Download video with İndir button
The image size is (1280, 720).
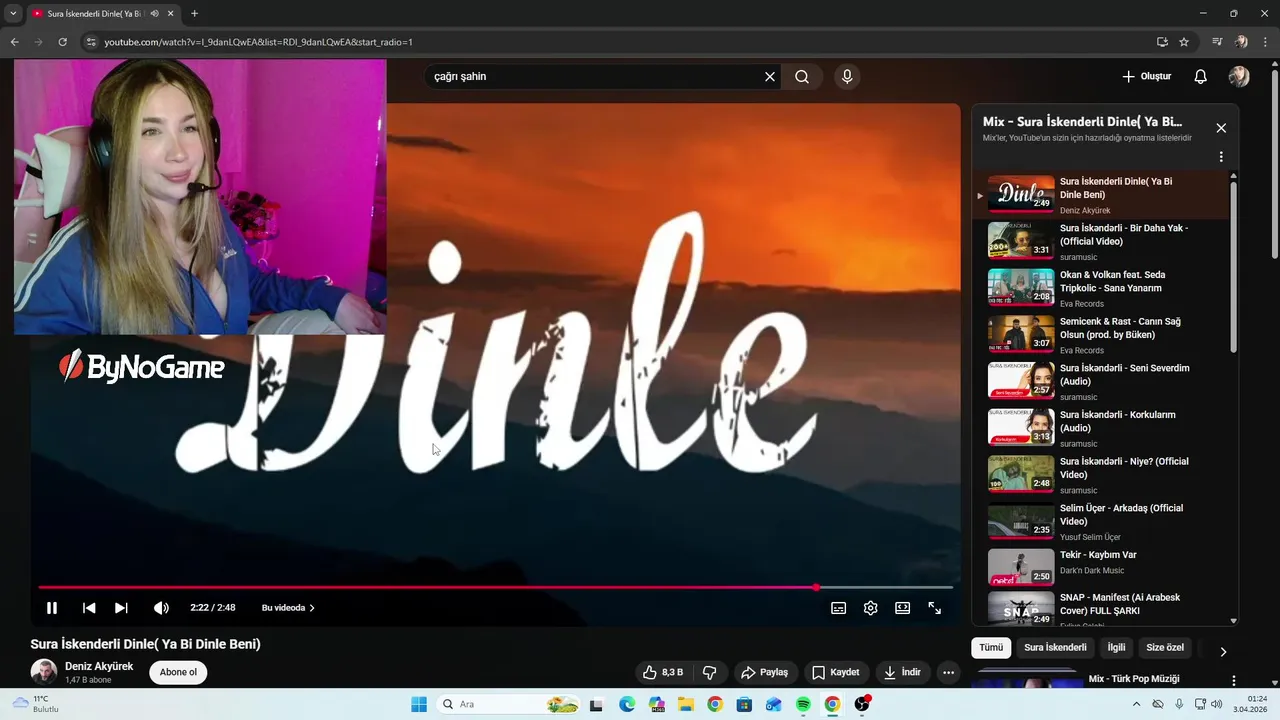[x=901, y=673]
